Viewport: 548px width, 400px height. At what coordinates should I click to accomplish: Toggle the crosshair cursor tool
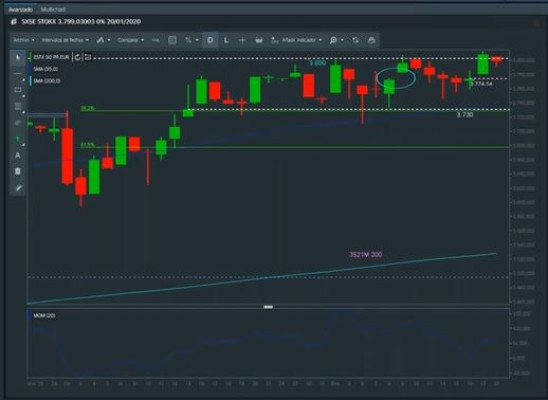click(x=242, y=40)
